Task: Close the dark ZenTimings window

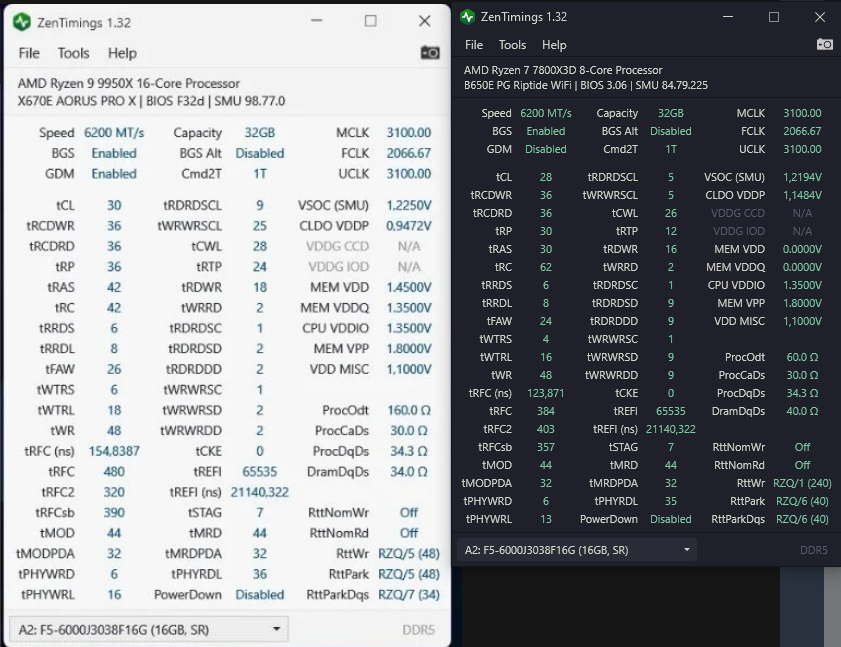Action: (x=820, y=17)
